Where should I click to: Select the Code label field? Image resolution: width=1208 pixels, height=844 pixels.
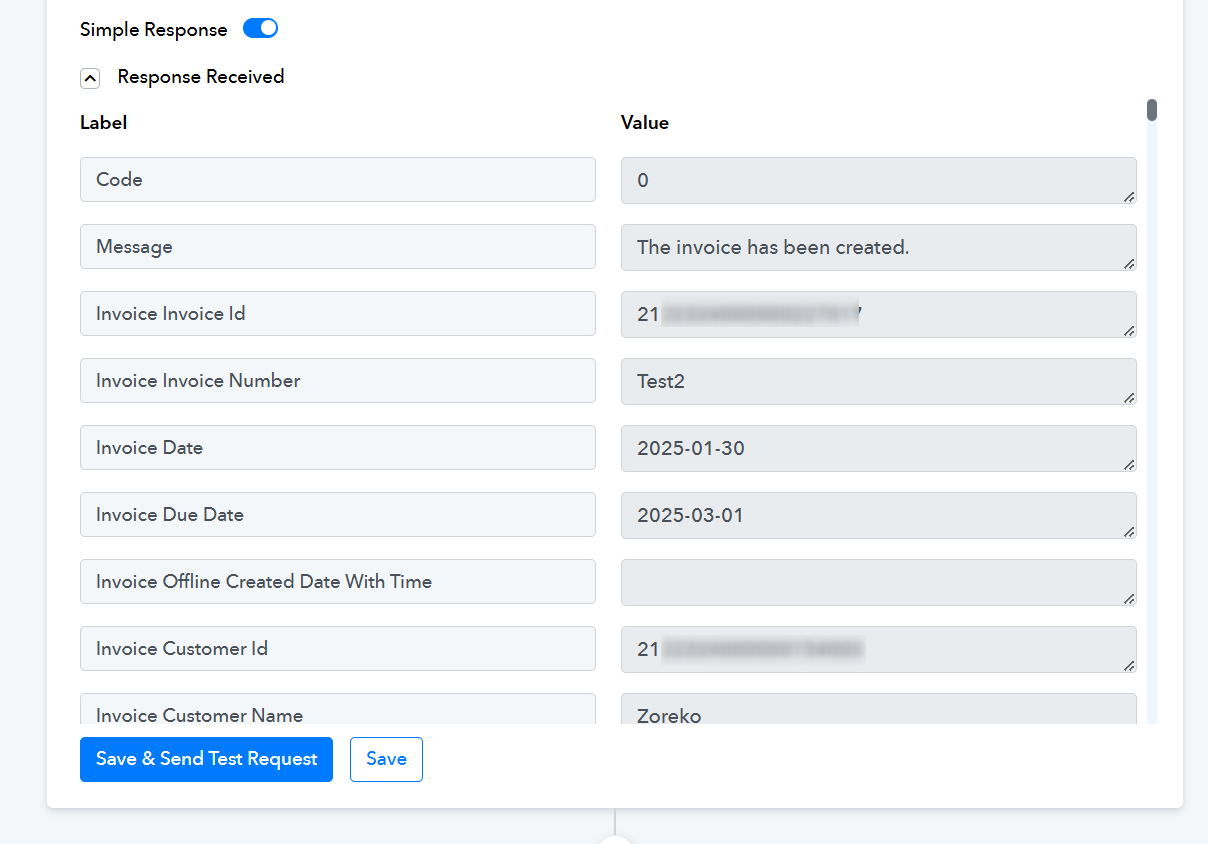click(338, 180)
